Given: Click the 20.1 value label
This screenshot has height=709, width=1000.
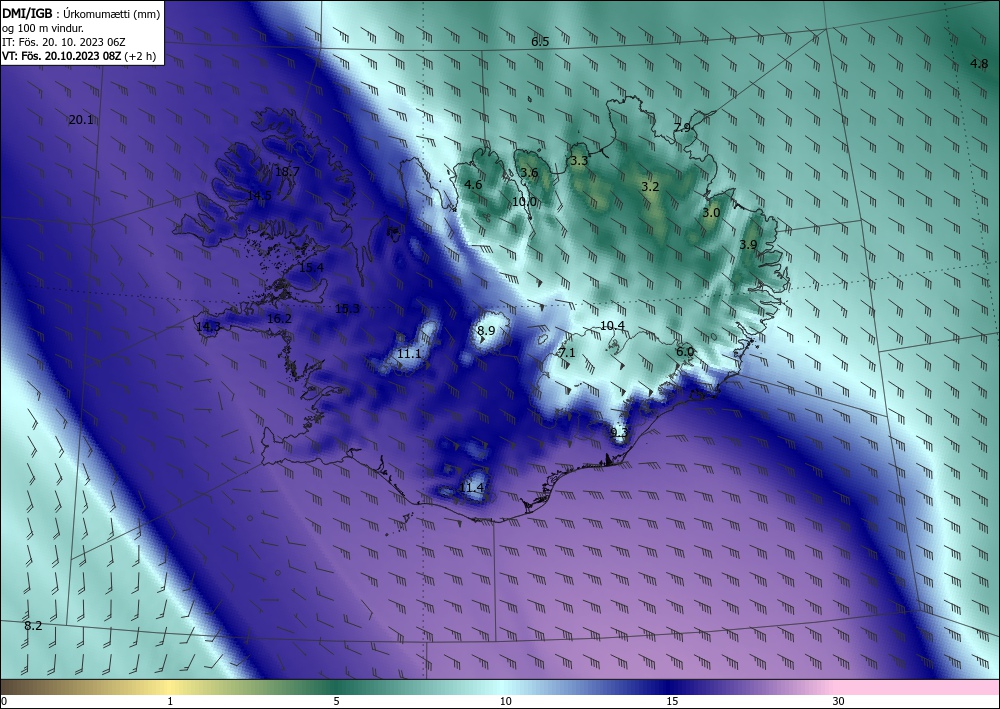Looking at the screenshot, I should [x=81, y=120].
